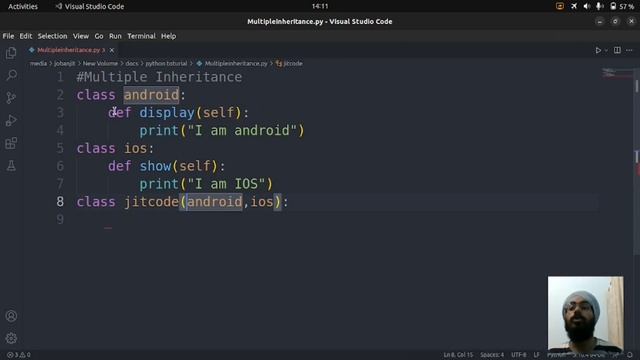Open the Explorer view in the activity bar
This screenshot has height=360, width=640.
point(11,53)
